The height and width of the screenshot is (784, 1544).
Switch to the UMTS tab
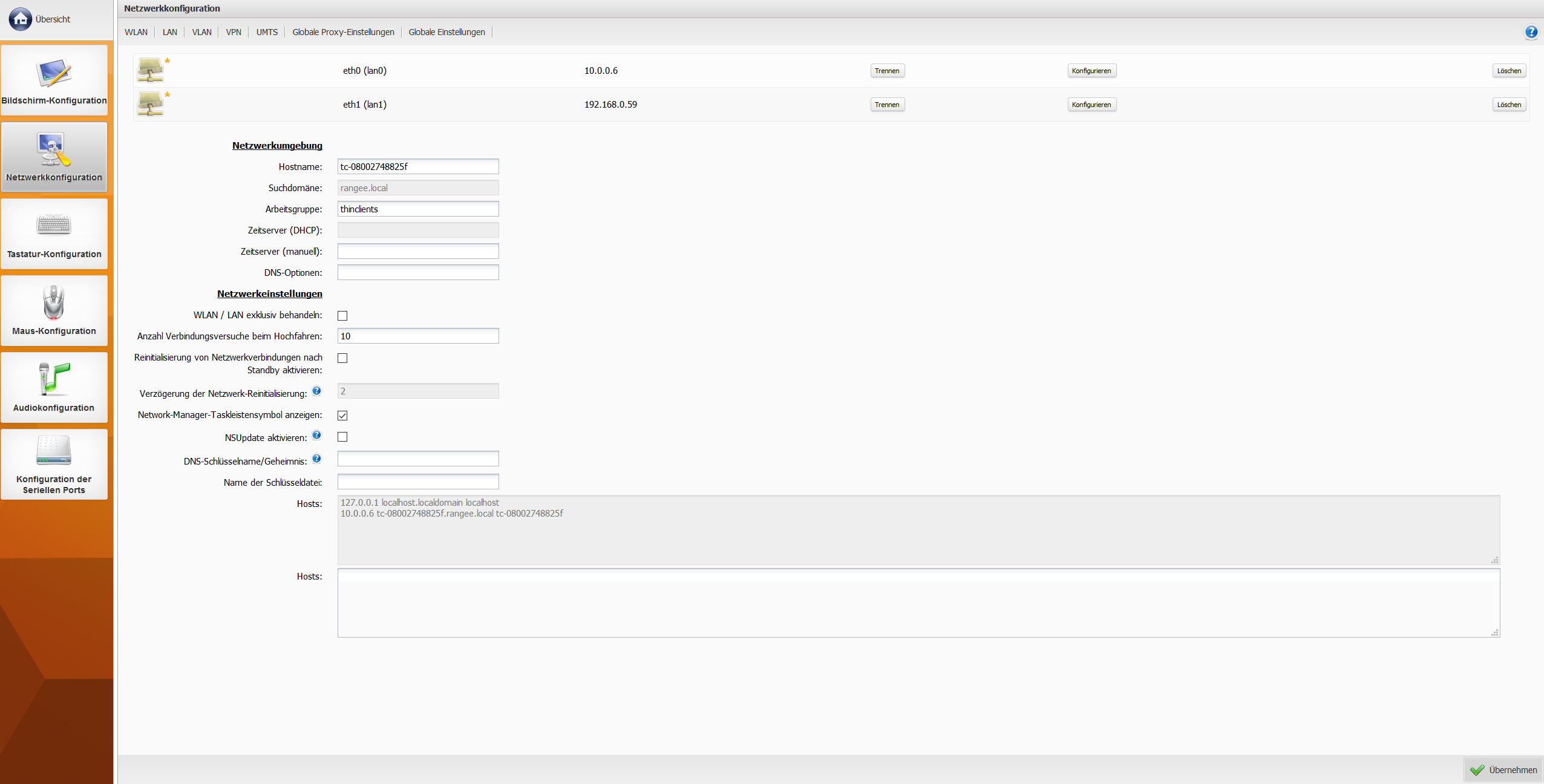tap(267, 32)
